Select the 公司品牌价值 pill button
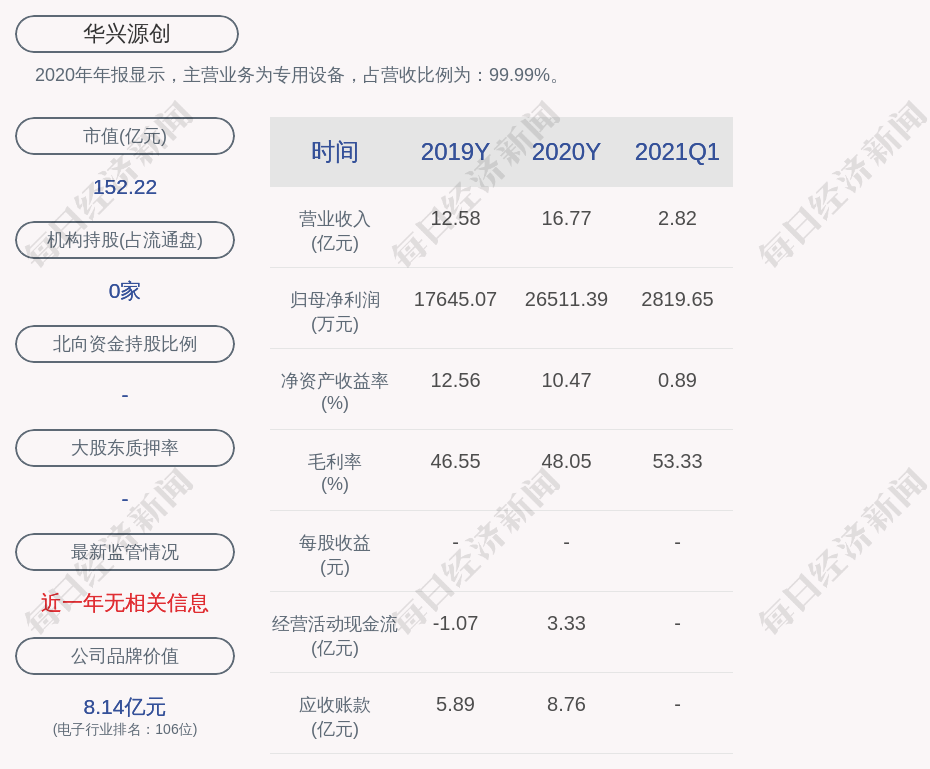The height and width of the screenshot is (769, 930). tap(125, 656)
